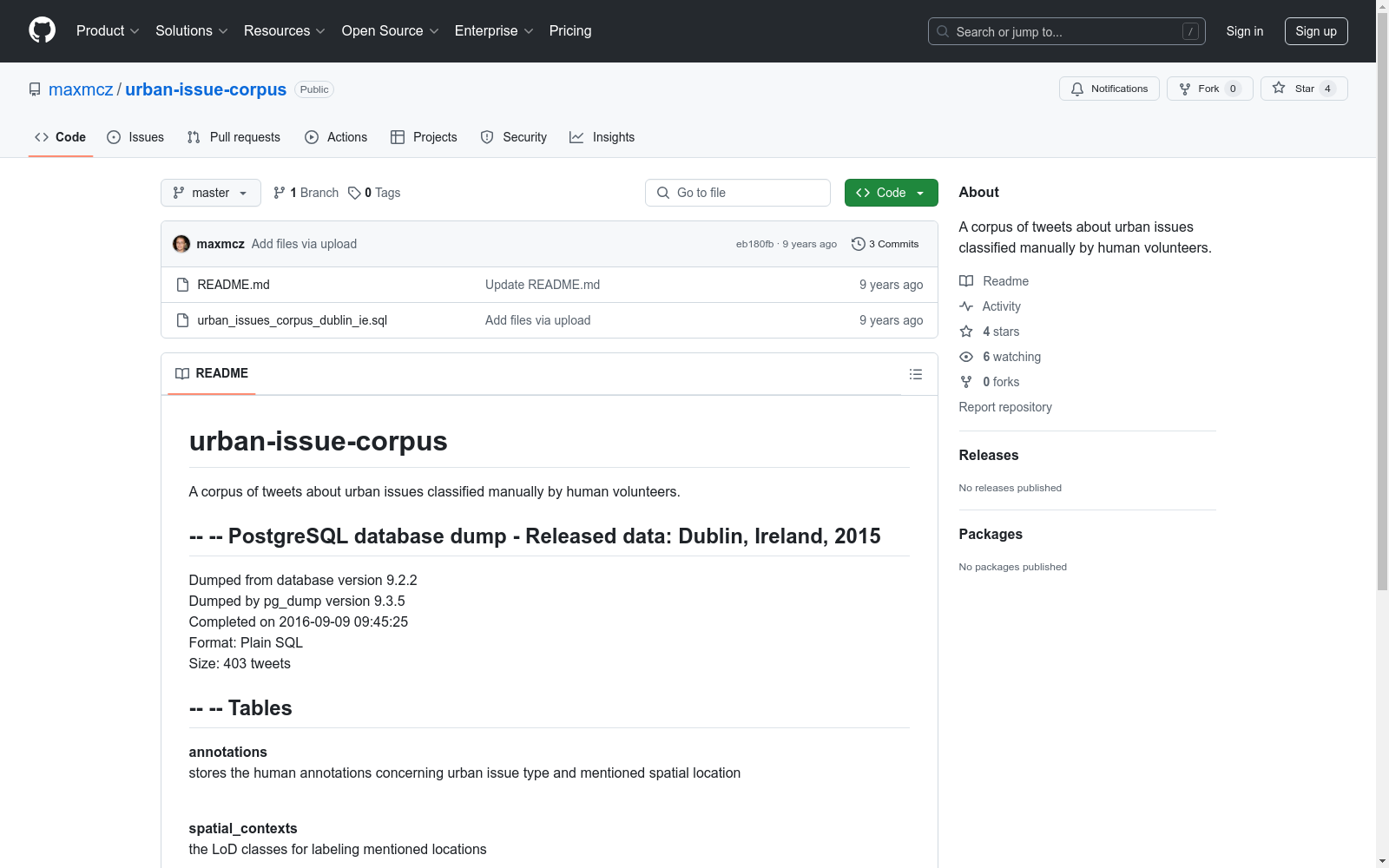Screen dimensions: 1389x868
Task: View the 1 Branch list
Action: tap(306, 193)
